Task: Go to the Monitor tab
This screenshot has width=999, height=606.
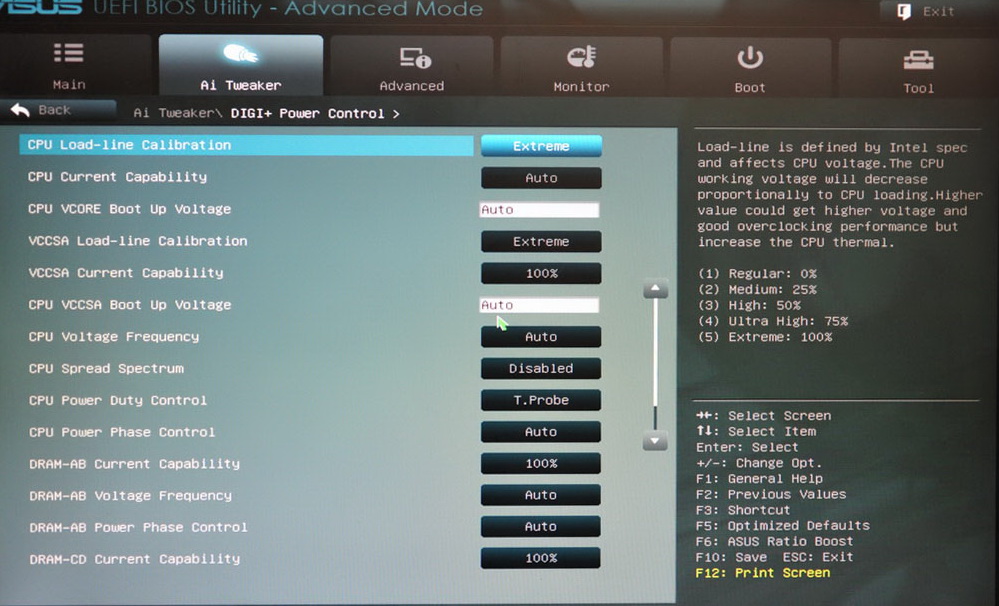Action: (581, 67)
